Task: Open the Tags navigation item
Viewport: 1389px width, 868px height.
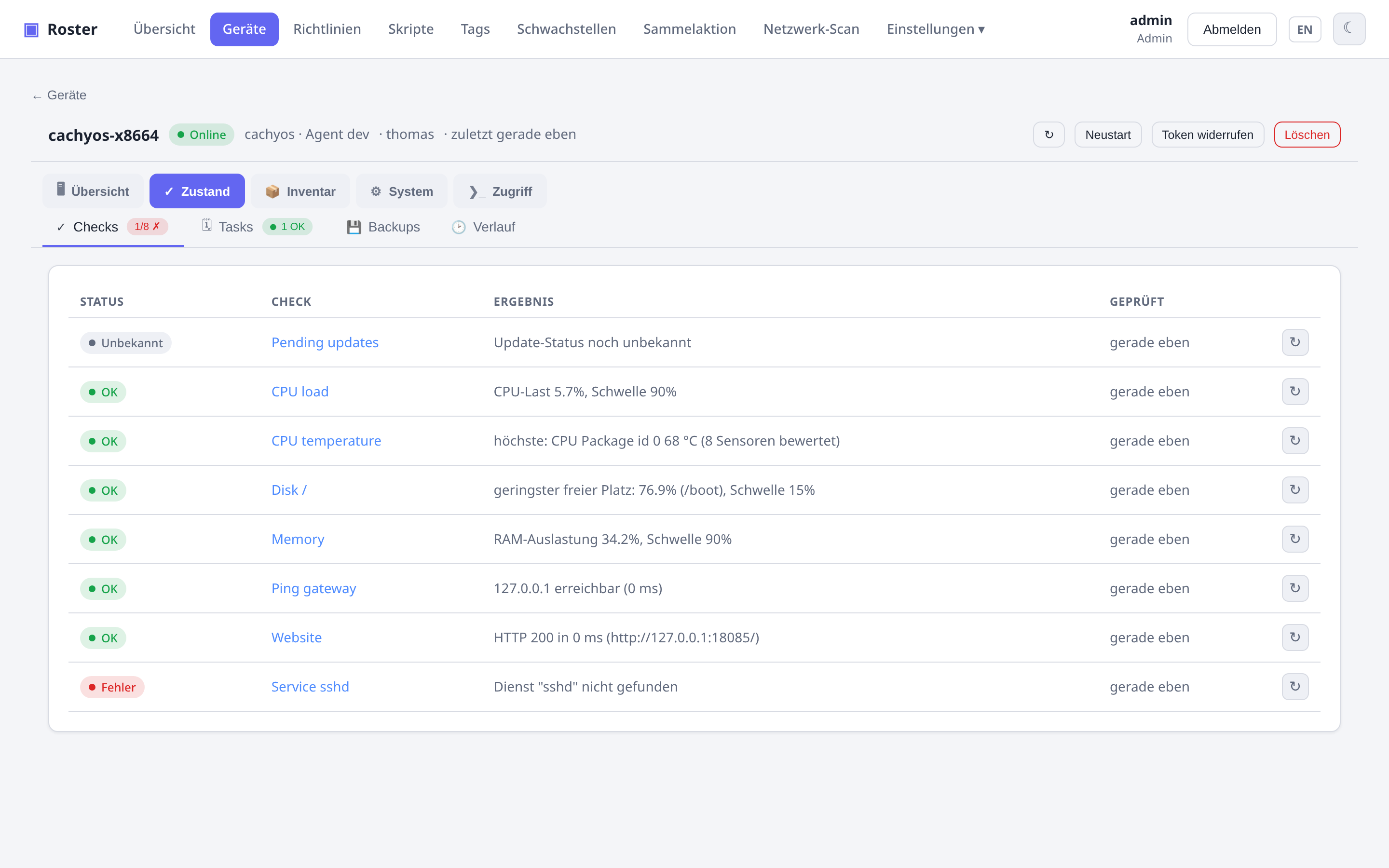Action: tap(475, 29)
